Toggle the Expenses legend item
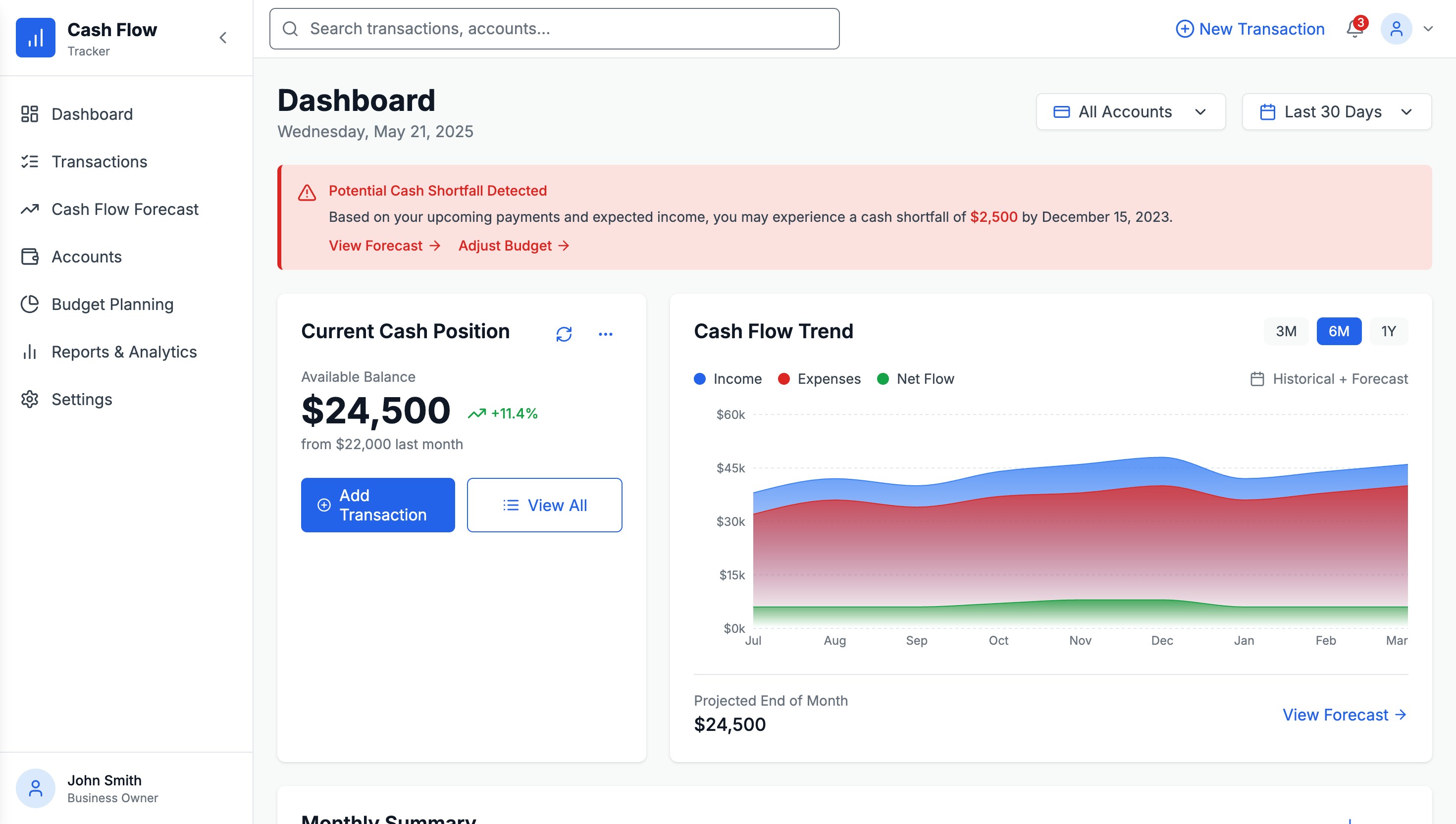 pos(819,378)
